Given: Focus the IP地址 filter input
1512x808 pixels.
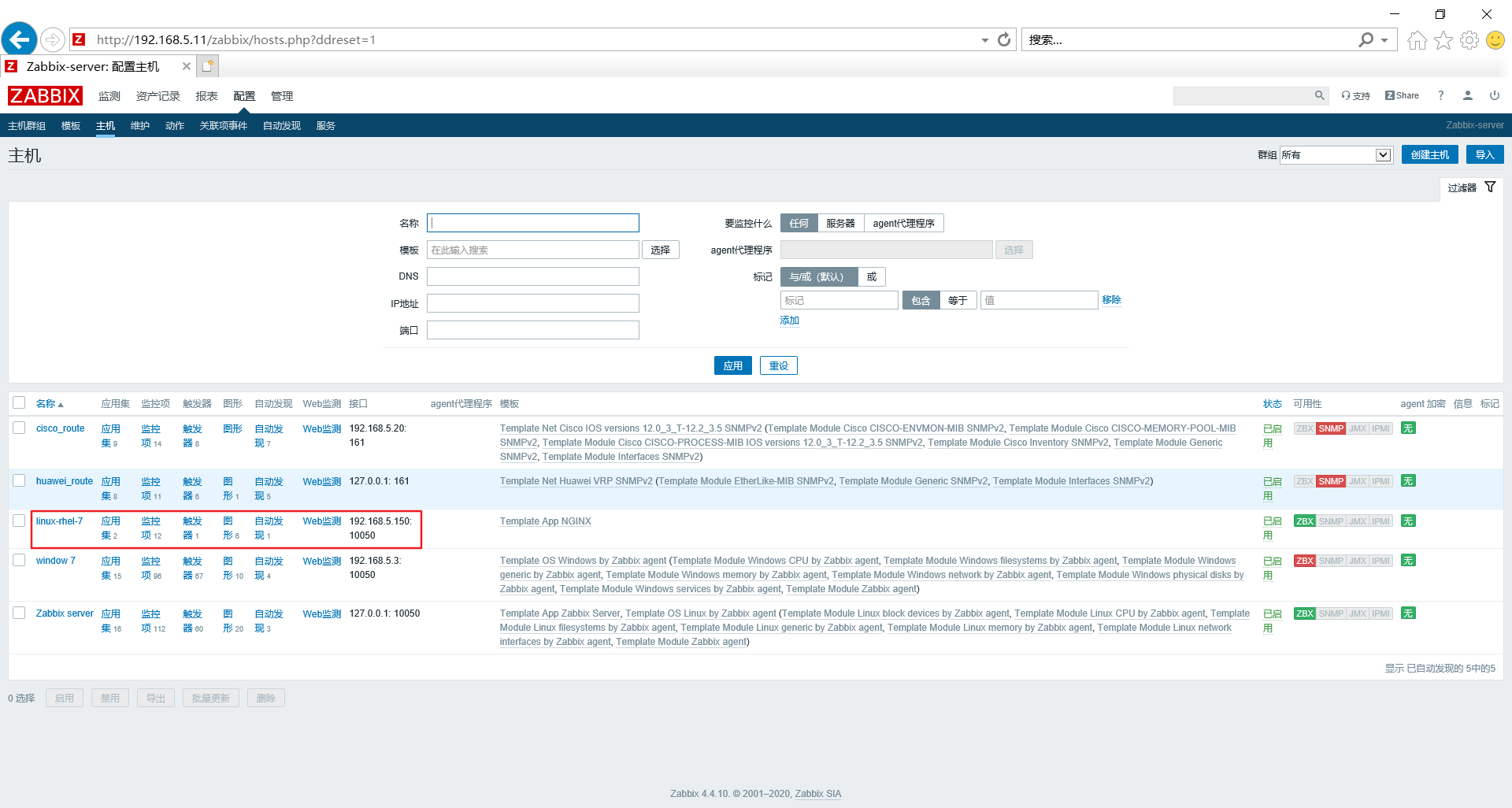Looking at the screenshot, I should coord(532,303).
